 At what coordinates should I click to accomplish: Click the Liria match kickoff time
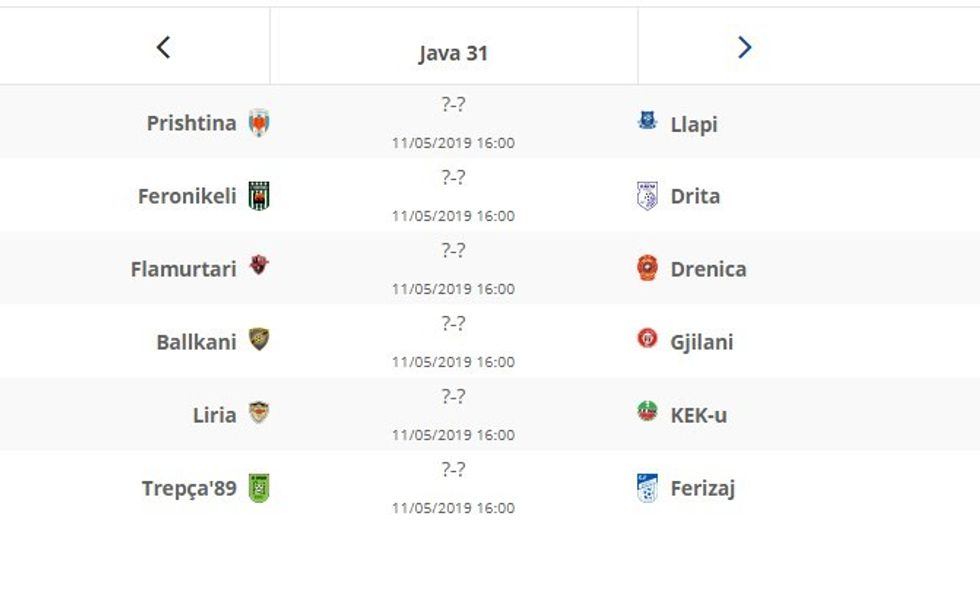pyautogui.click(x=455, y=433)
